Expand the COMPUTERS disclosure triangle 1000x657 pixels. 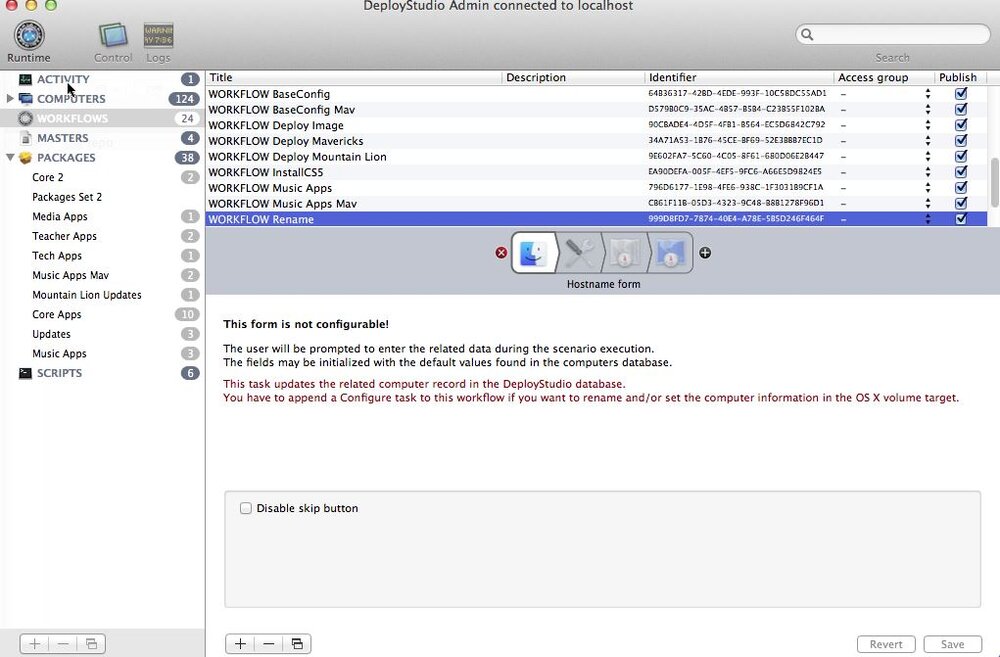click(10, 98)
